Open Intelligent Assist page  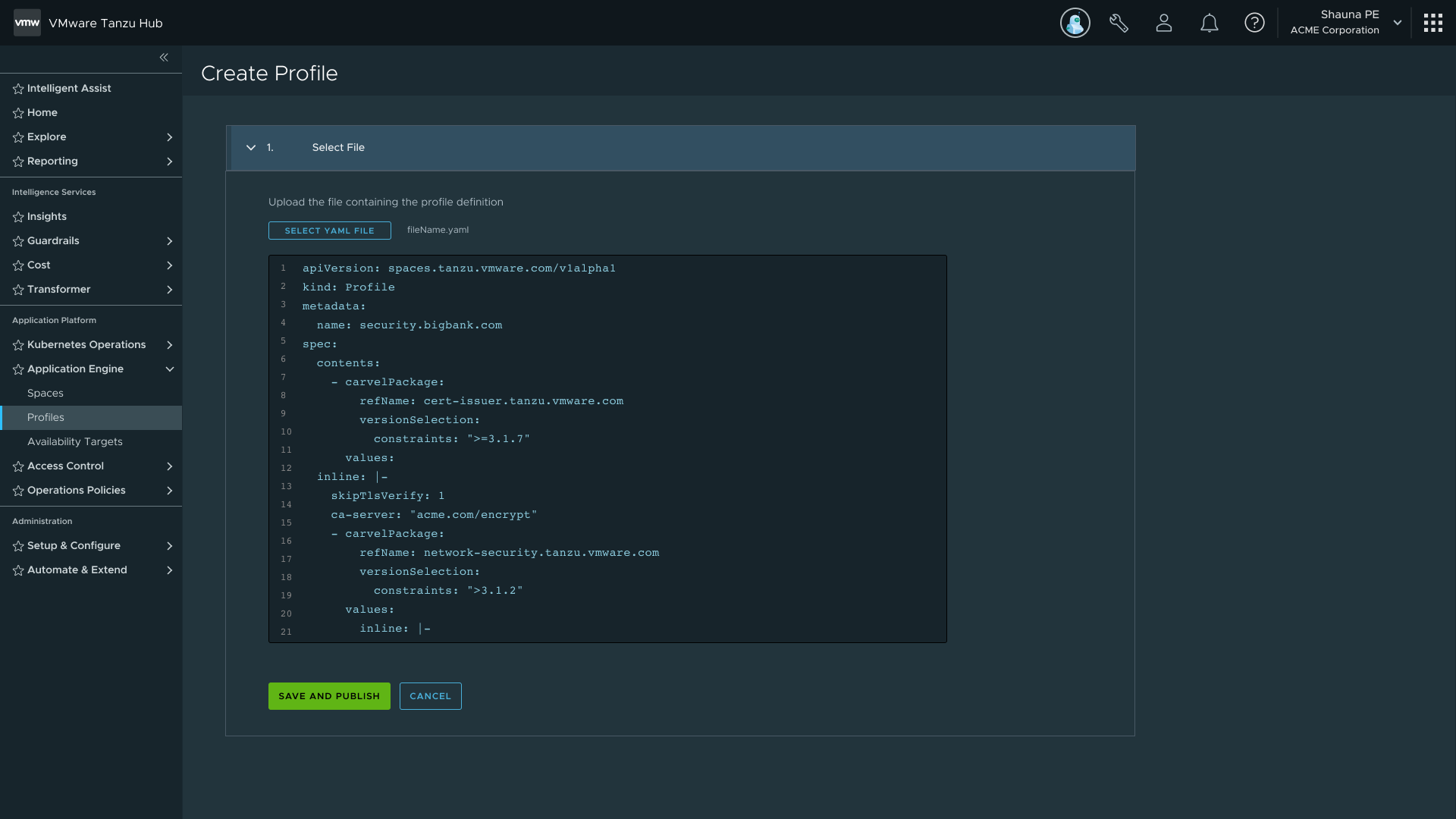[69, 89]
